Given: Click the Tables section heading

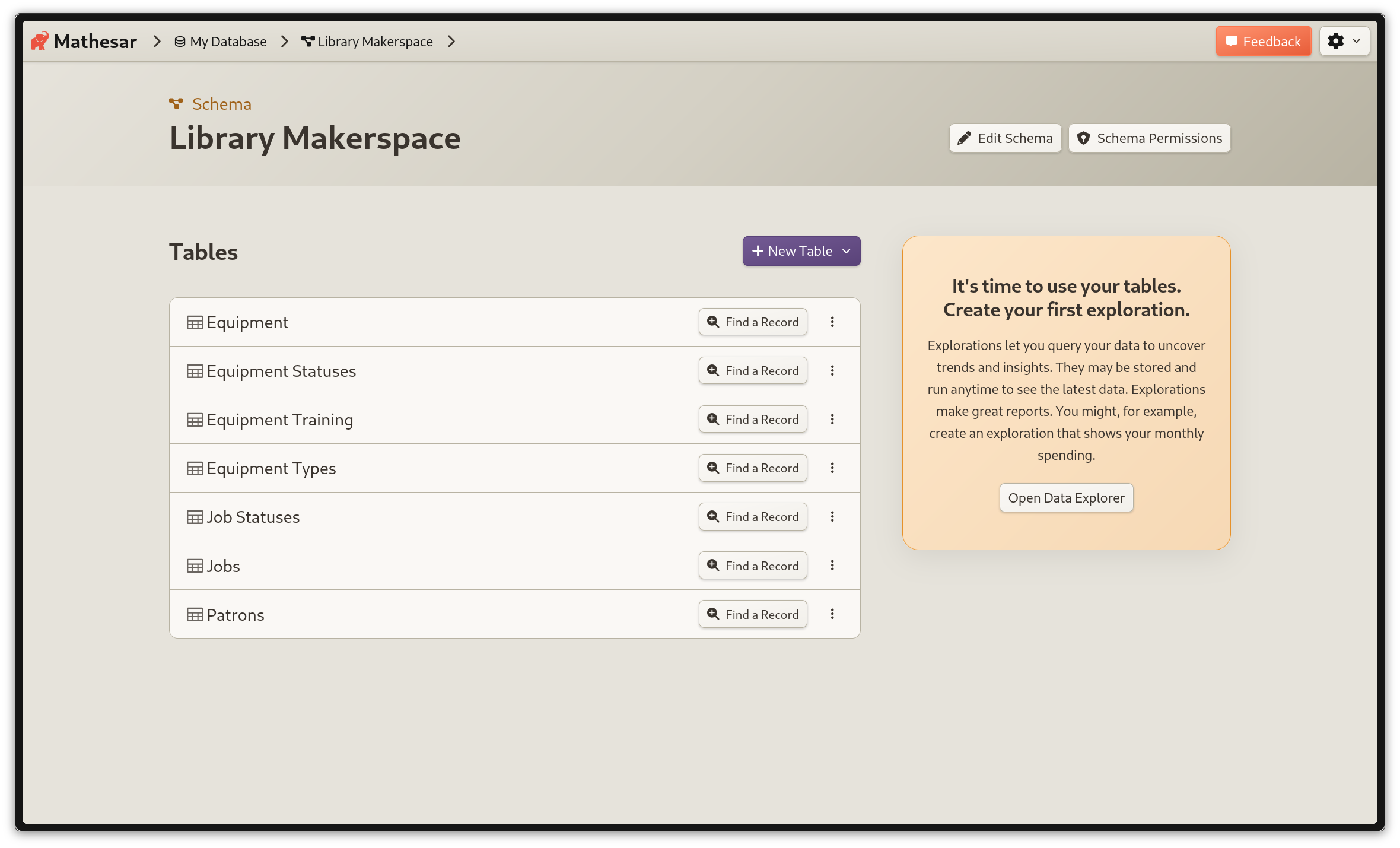Looking at the screenshot, I should (x=203, y=252).
